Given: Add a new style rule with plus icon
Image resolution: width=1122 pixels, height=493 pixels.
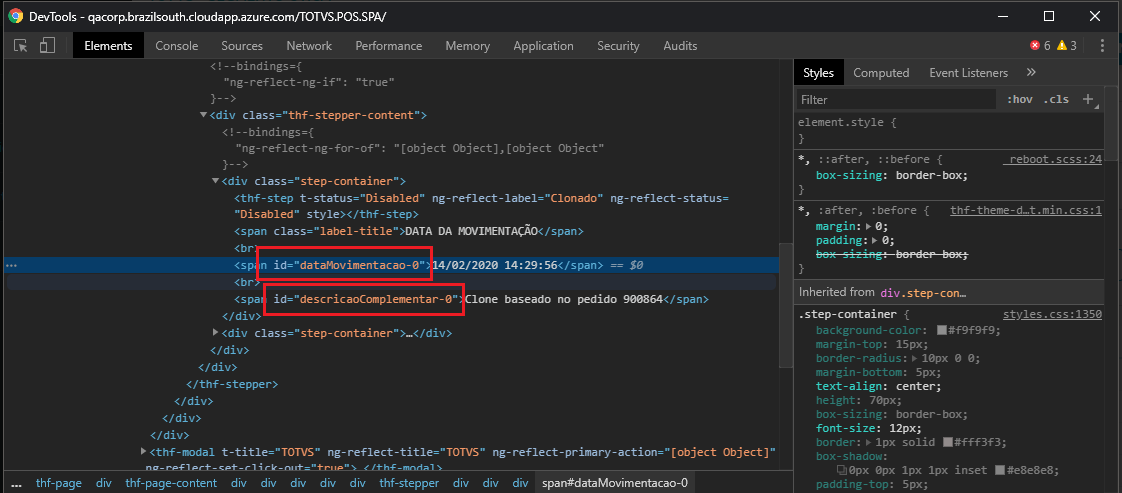Looking at the screenshot, I should click(x=1088, y=99).
